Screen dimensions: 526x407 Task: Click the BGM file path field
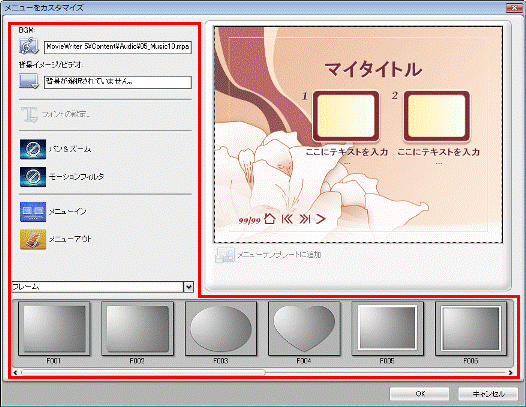118,47
